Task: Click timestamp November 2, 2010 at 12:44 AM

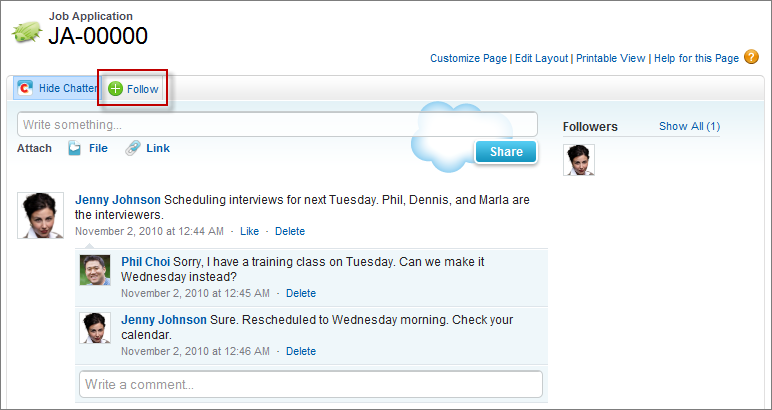Action: click(149, 231)
